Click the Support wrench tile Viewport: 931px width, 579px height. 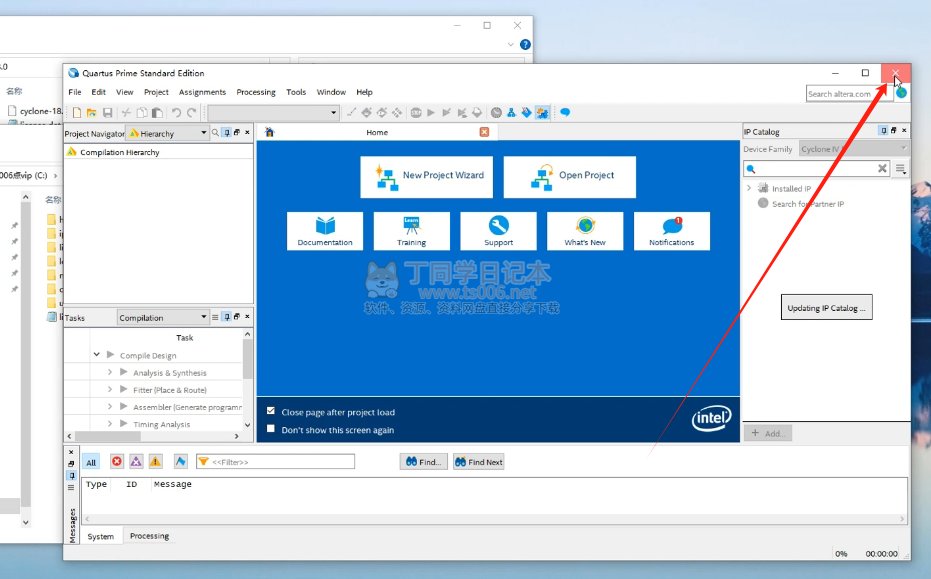[498, 230]
